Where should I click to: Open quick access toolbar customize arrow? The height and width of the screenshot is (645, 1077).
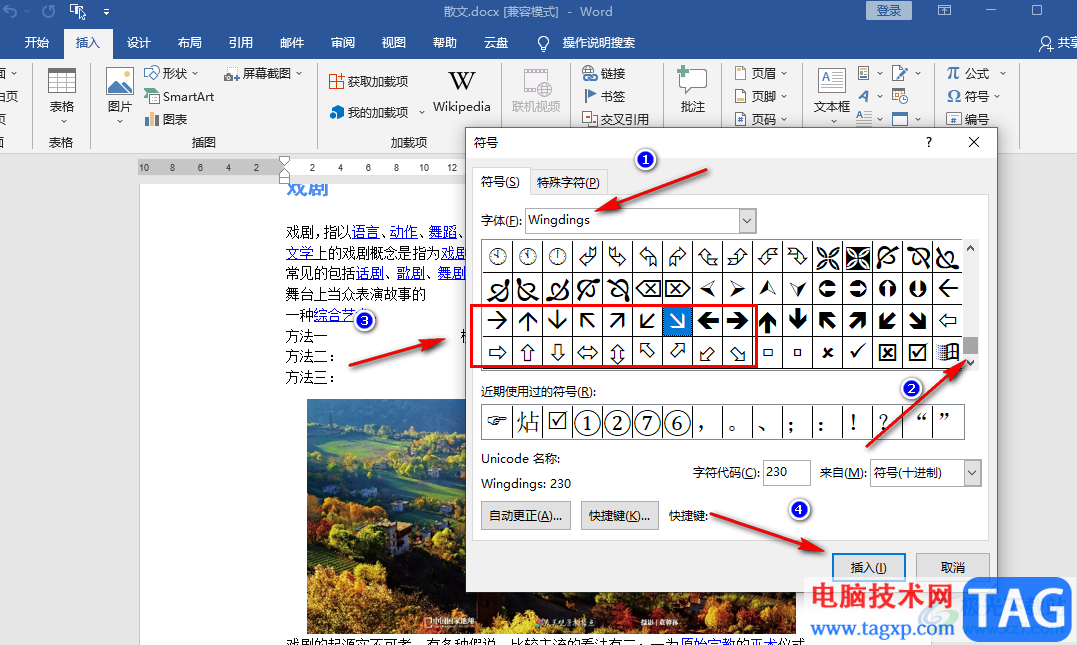pyautogui.click(x=106, y=12)
